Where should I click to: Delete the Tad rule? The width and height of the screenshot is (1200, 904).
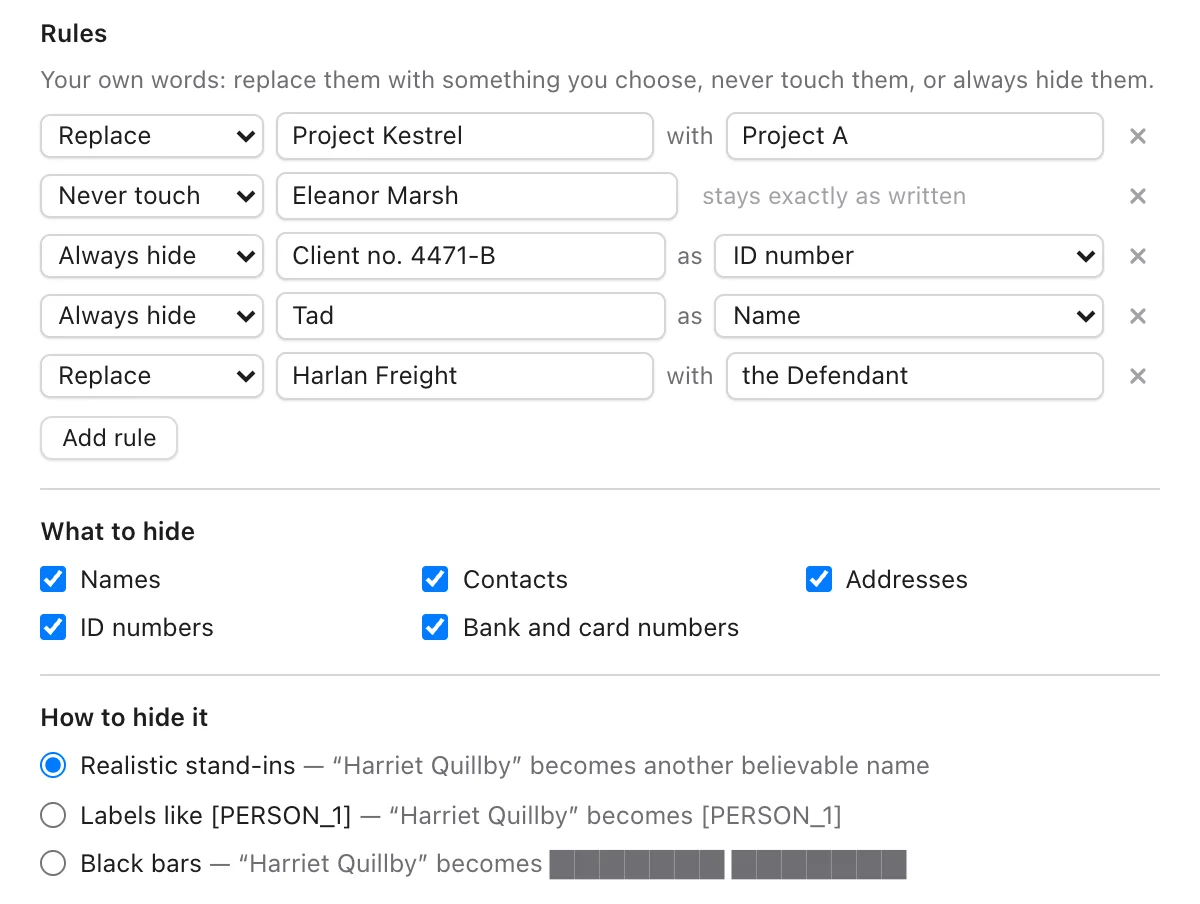pos(1137,316)
